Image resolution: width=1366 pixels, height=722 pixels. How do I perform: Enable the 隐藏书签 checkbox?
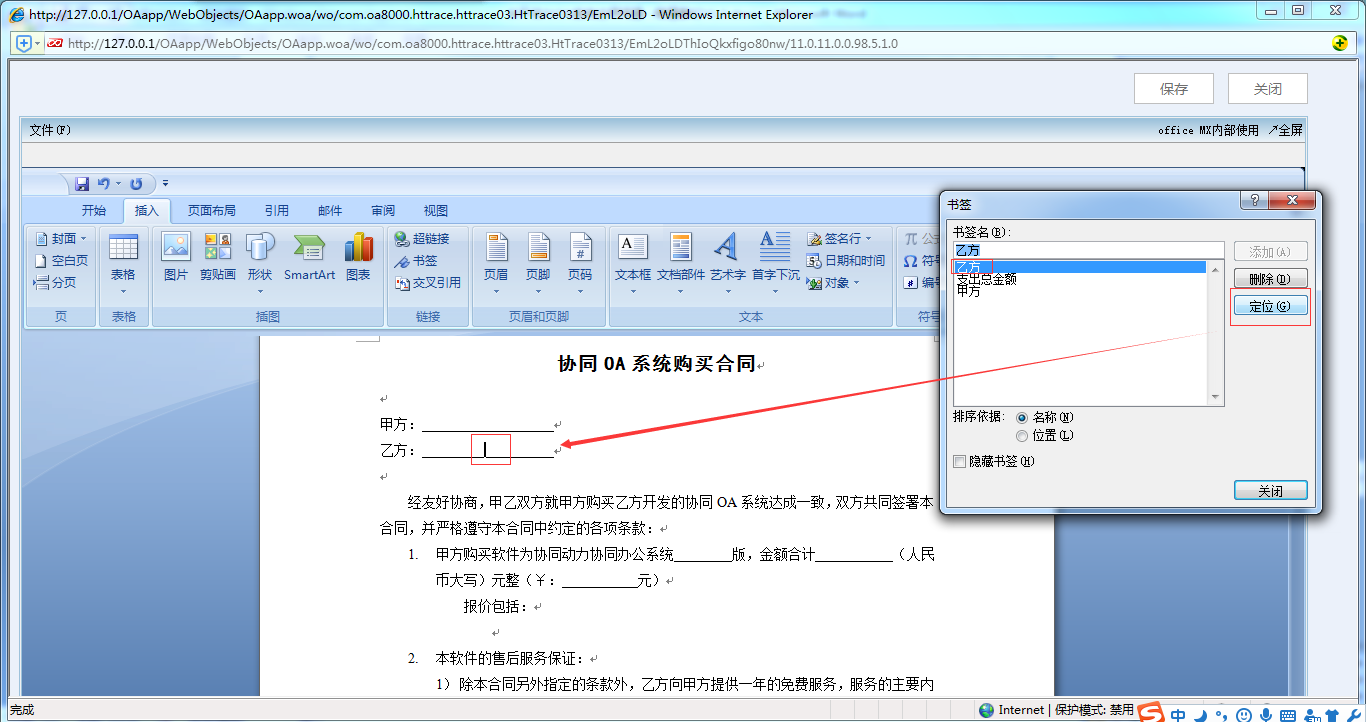[961, 462]
